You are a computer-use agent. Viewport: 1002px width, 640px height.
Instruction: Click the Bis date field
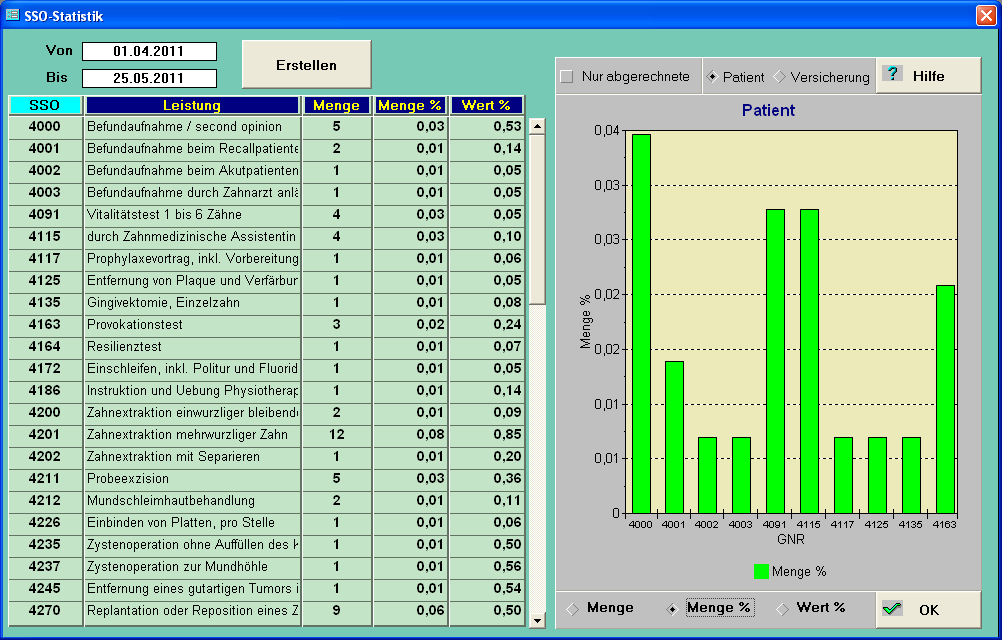point(149,78)
